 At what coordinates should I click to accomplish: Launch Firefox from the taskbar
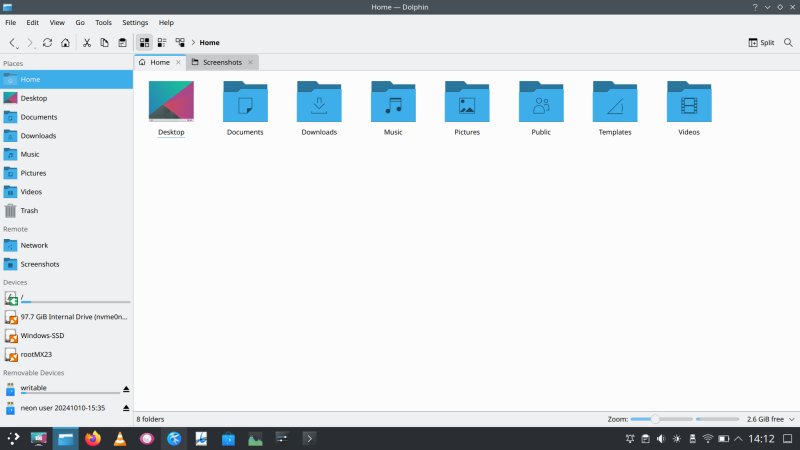pyautogui.click(x=93, y=438)
